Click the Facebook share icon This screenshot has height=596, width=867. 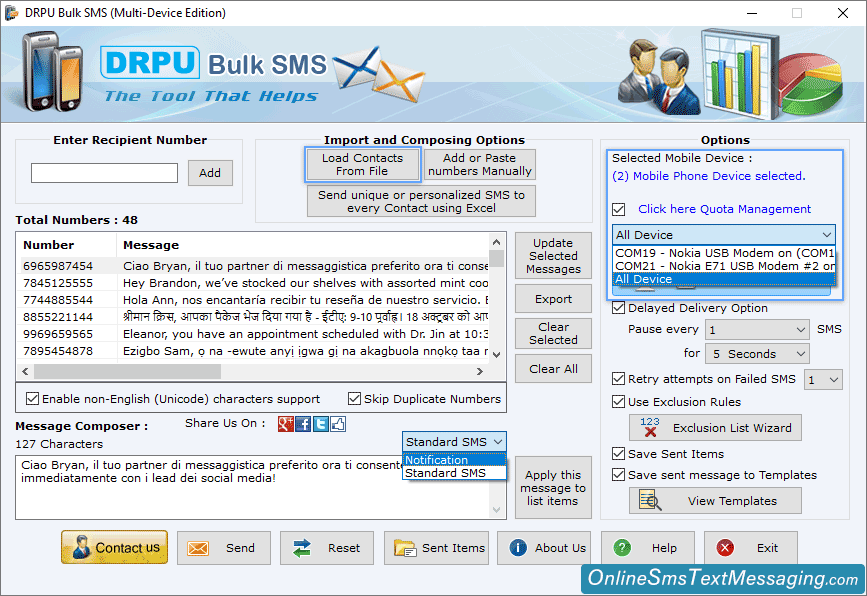click(303, 424)
